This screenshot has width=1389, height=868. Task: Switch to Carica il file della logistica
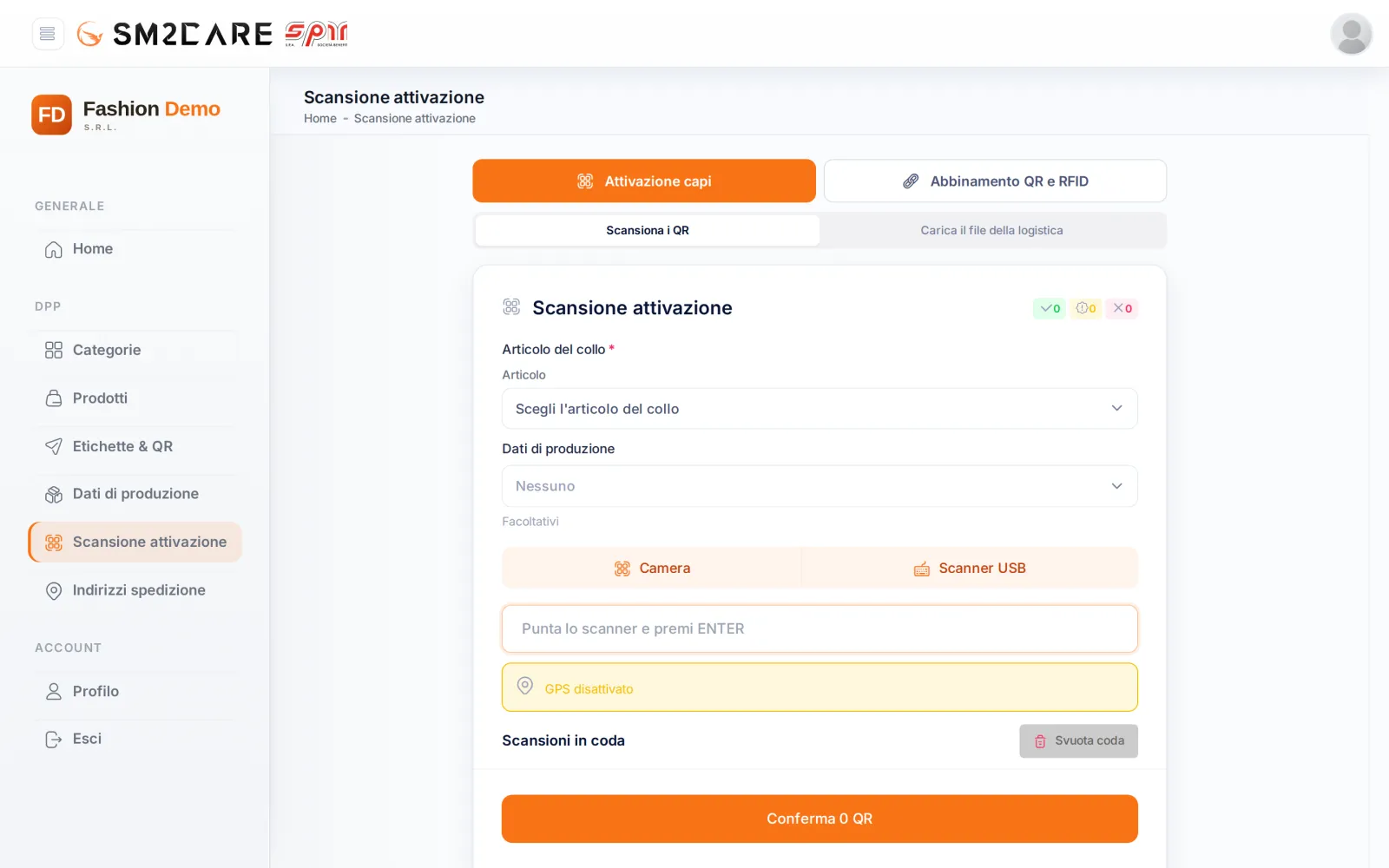pos(991,230)
